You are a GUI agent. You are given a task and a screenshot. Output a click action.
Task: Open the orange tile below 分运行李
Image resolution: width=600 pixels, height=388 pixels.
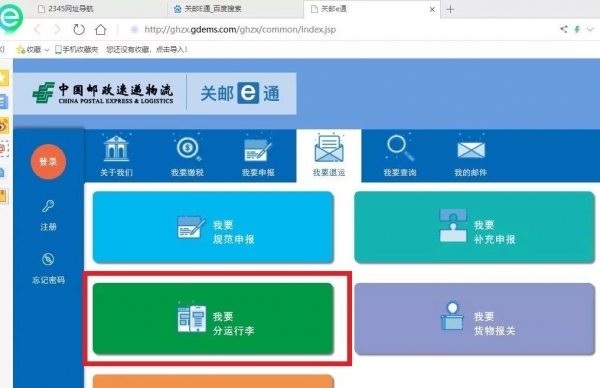[213, 381]
